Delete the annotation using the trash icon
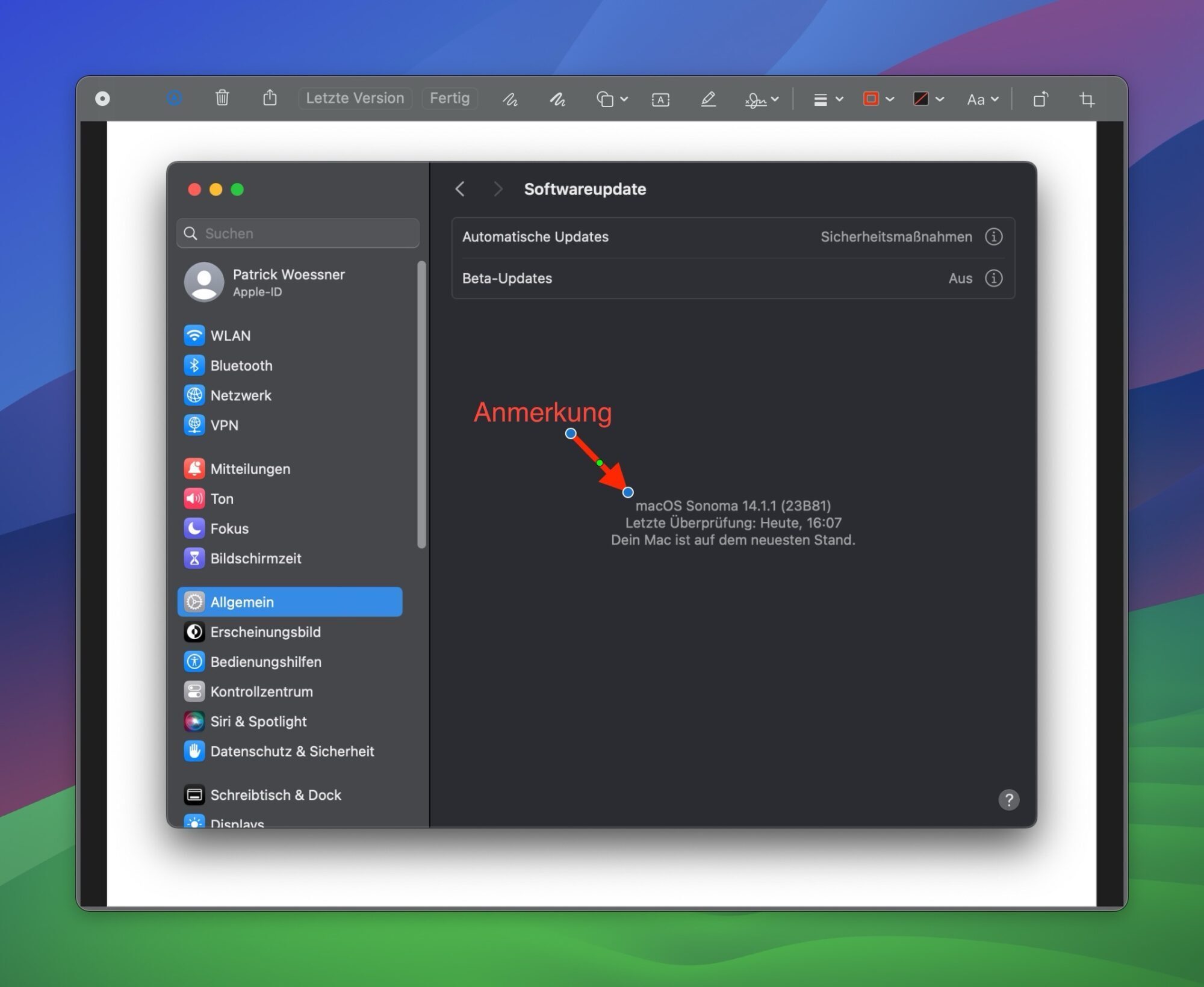The height and width of the screenshot is (987, 1204). [223, 98]
